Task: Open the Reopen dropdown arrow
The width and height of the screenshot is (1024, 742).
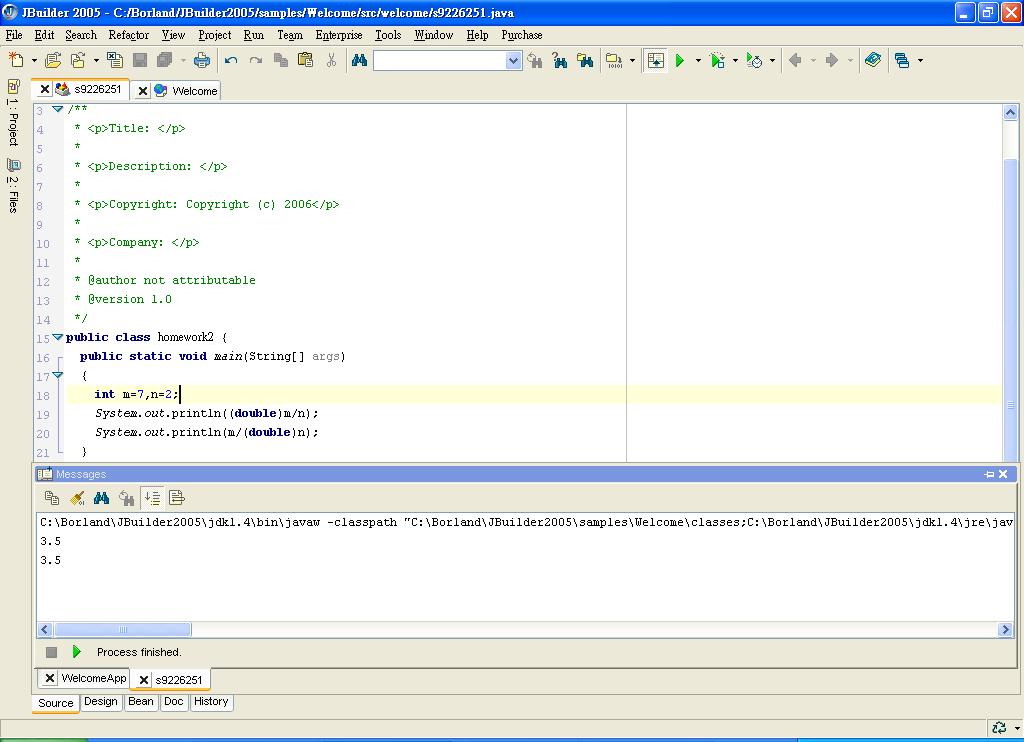Action: click(x=96, y=61)
